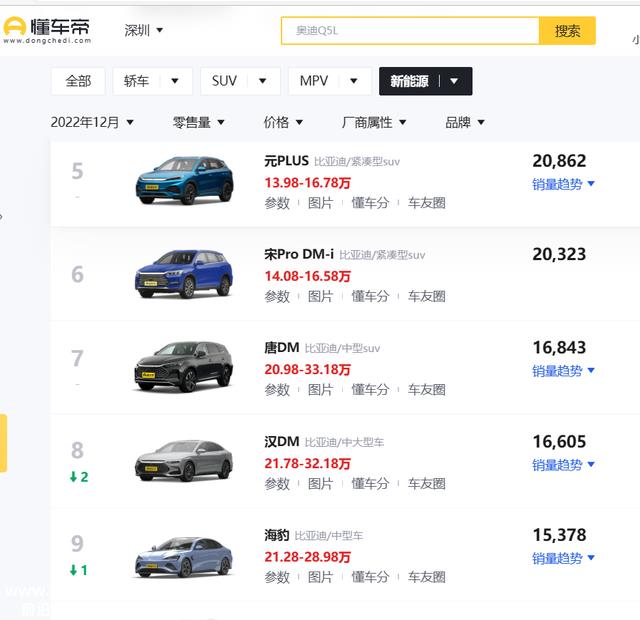This screenshot has height=620, width=640.
Task: Expand the 轿车 sub-type arrow
Action: (x=175, y=81)
